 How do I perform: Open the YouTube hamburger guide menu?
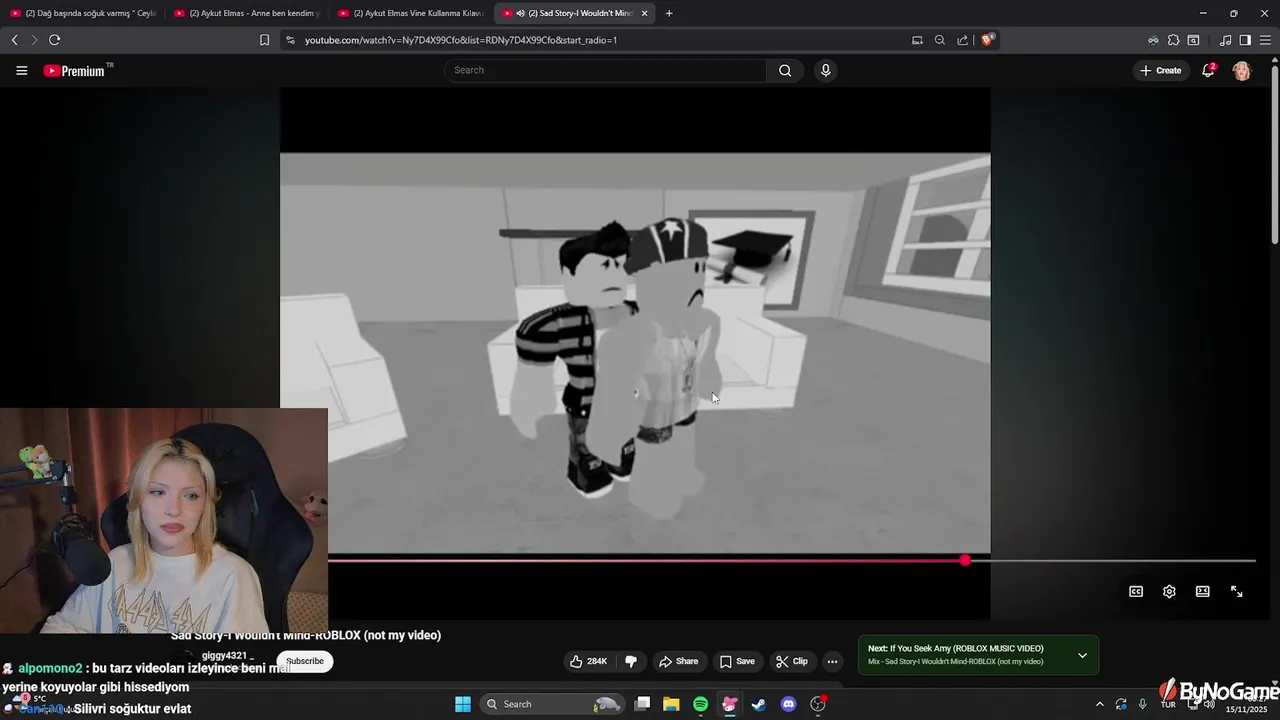click(22, 70)
